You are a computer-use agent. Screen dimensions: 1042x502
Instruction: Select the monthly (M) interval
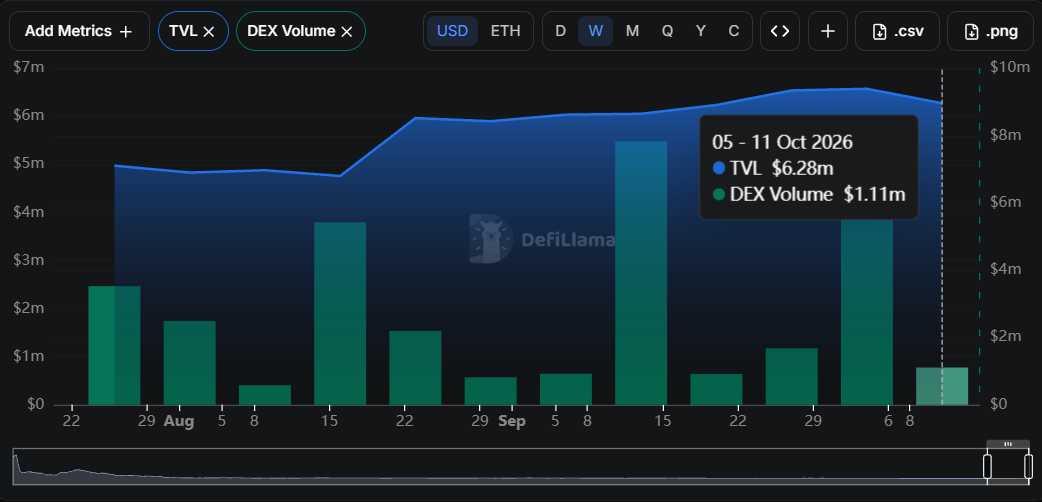point(632,31)
